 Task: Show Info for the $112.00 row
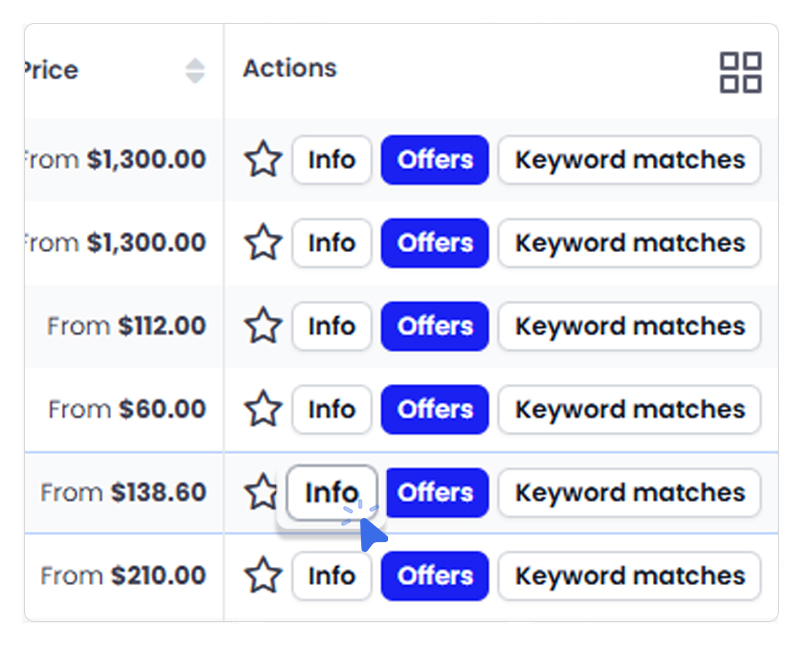(331, 326)
